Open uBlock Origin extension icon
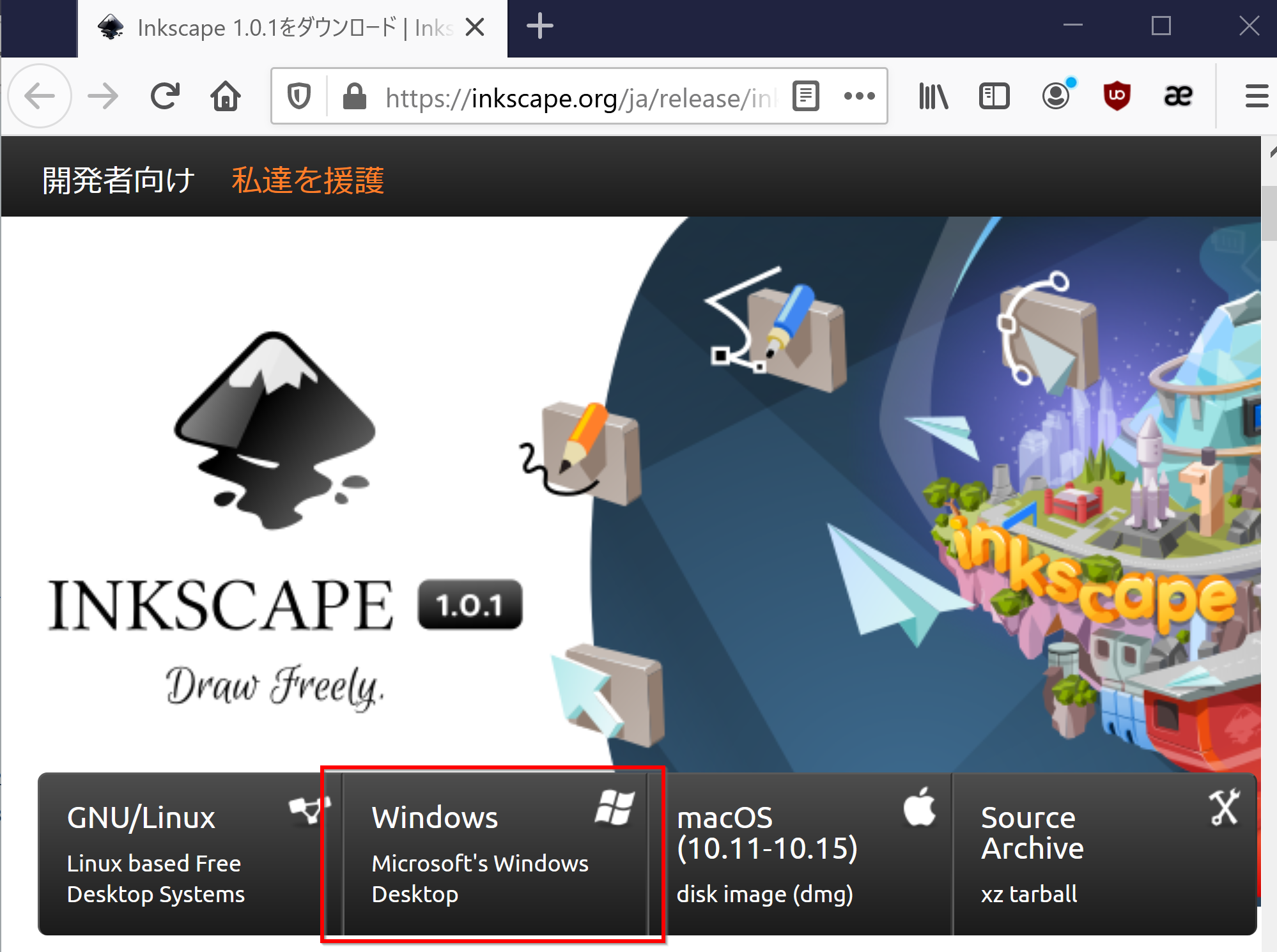Screen dimensions: 1277x952 (1117, 96)
